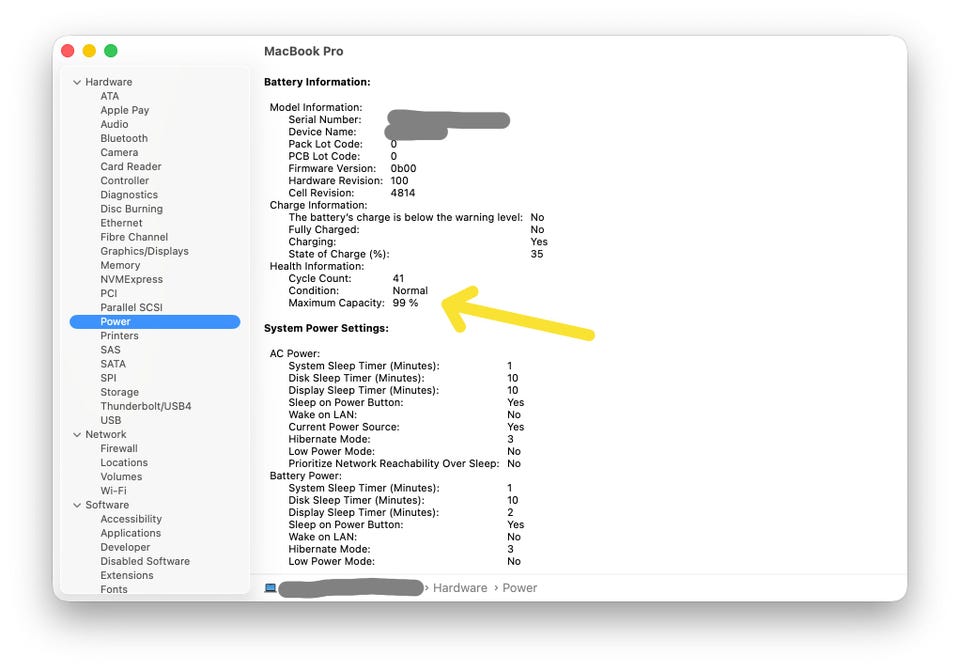Select Firewall under Network
Screen dimensions: 960x671
pyautogui.click(x=119, y=448)
